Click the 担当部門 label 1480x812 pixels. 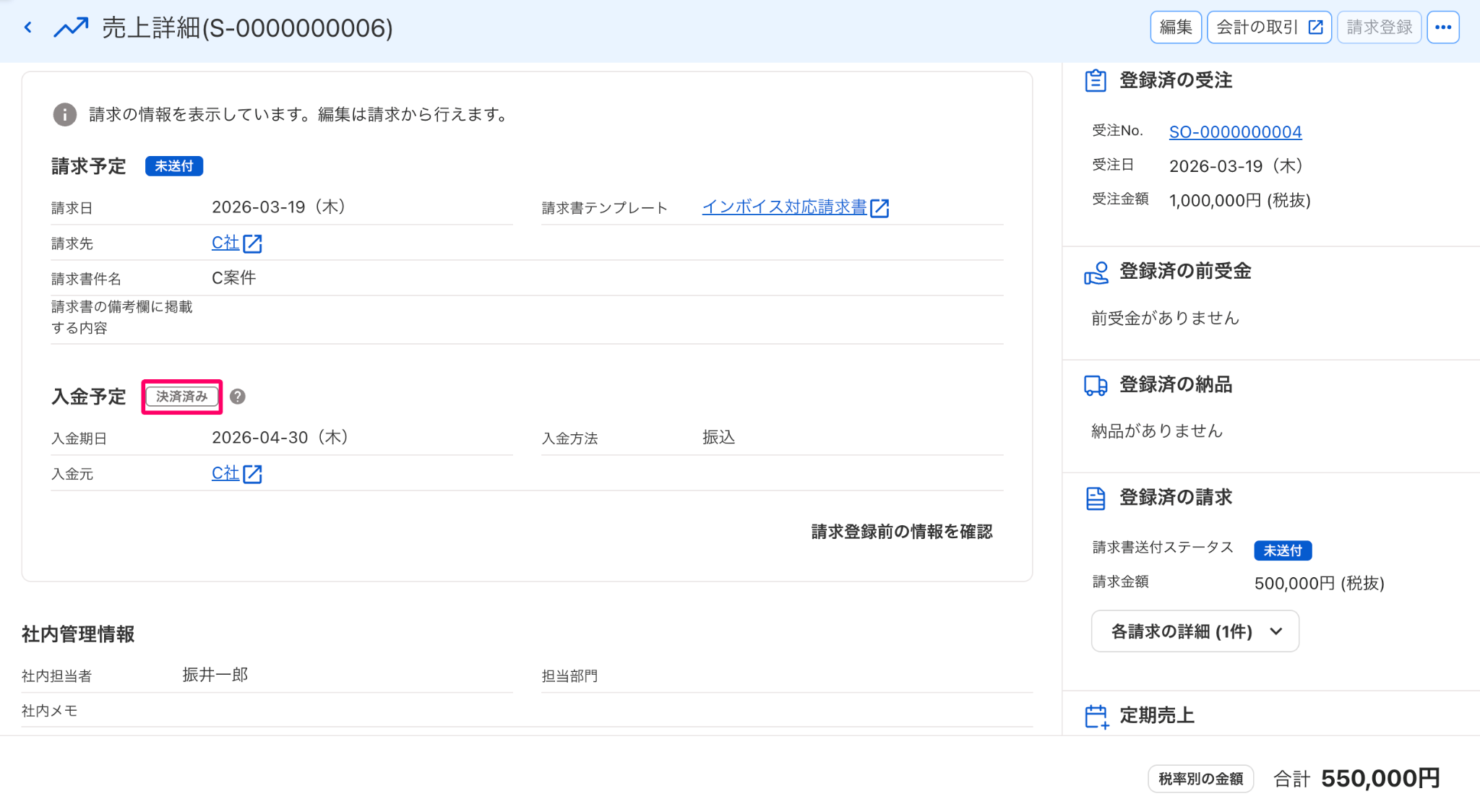pos(569,676)
